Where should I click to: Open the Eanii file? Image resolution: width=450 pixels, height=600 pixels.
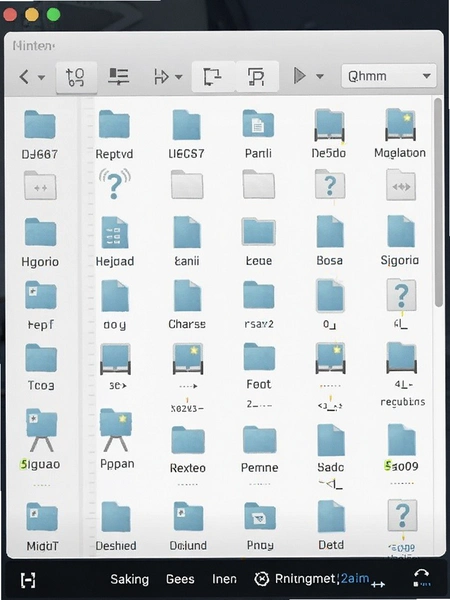[187, 232]
